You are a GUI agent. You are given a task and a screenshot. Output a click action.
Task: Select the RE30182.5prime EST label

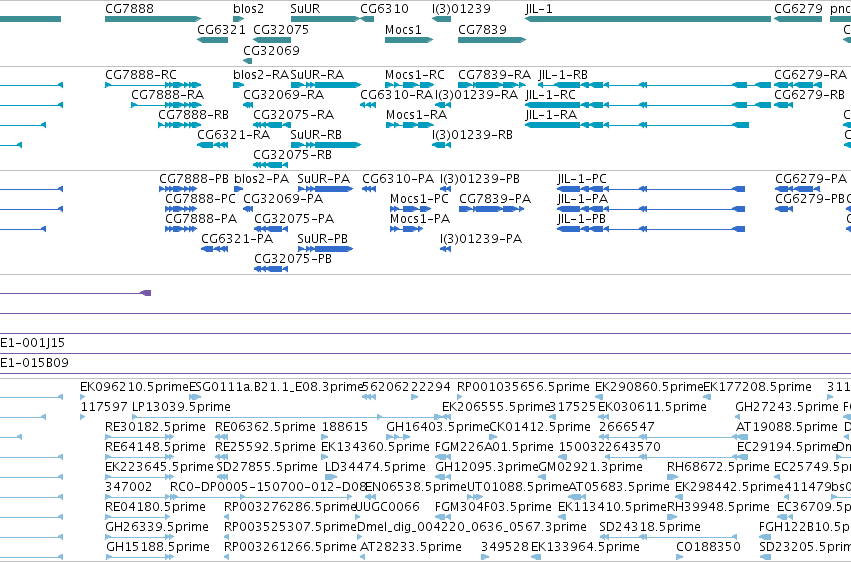click(155, 427)
